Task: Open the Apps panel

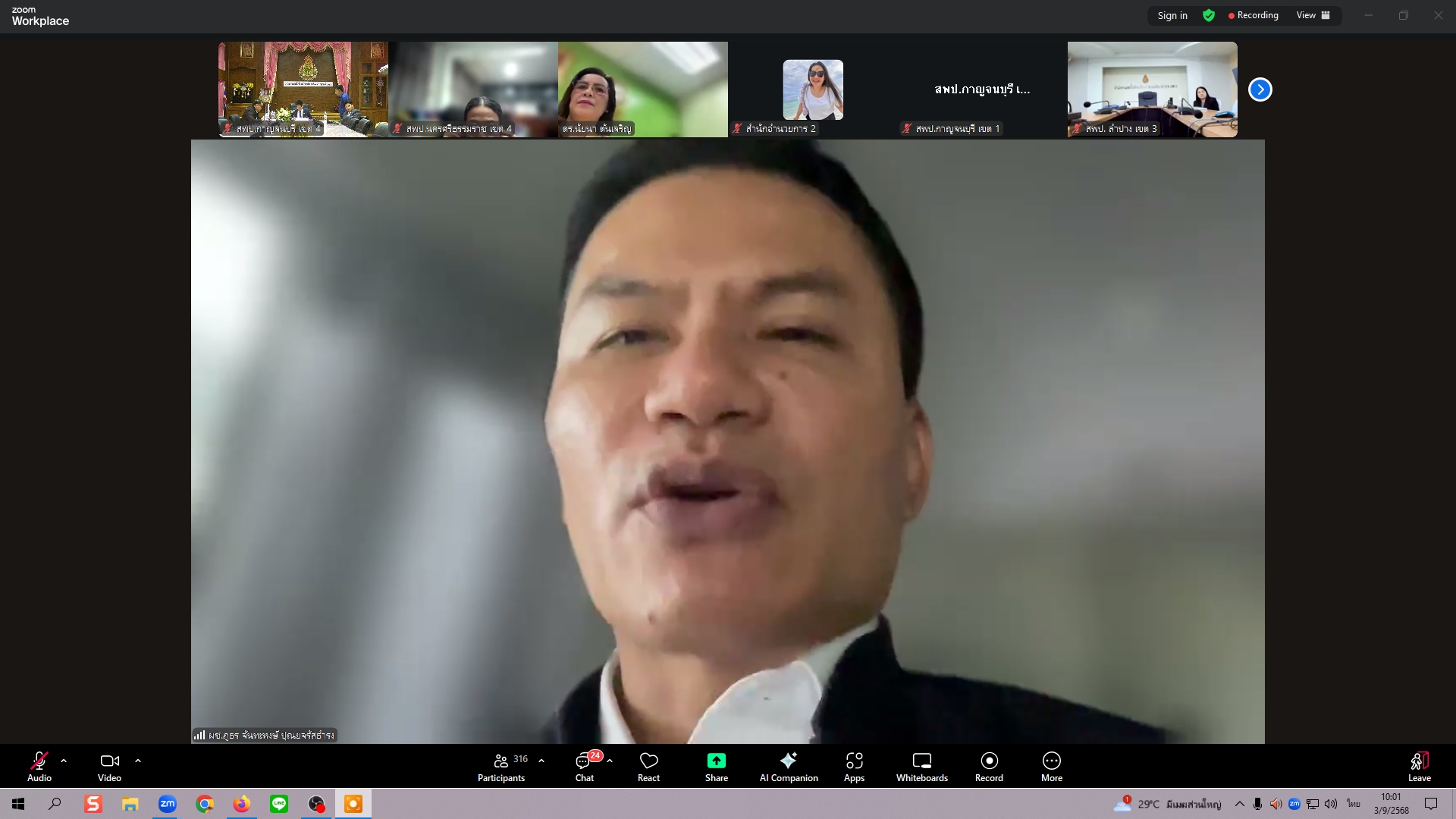Action: [855, 764]
